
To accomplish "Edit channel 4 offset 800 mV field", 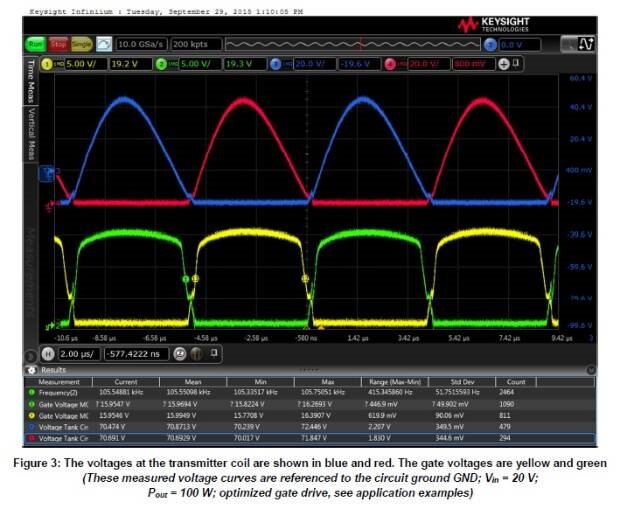I will tap(473, 64).
